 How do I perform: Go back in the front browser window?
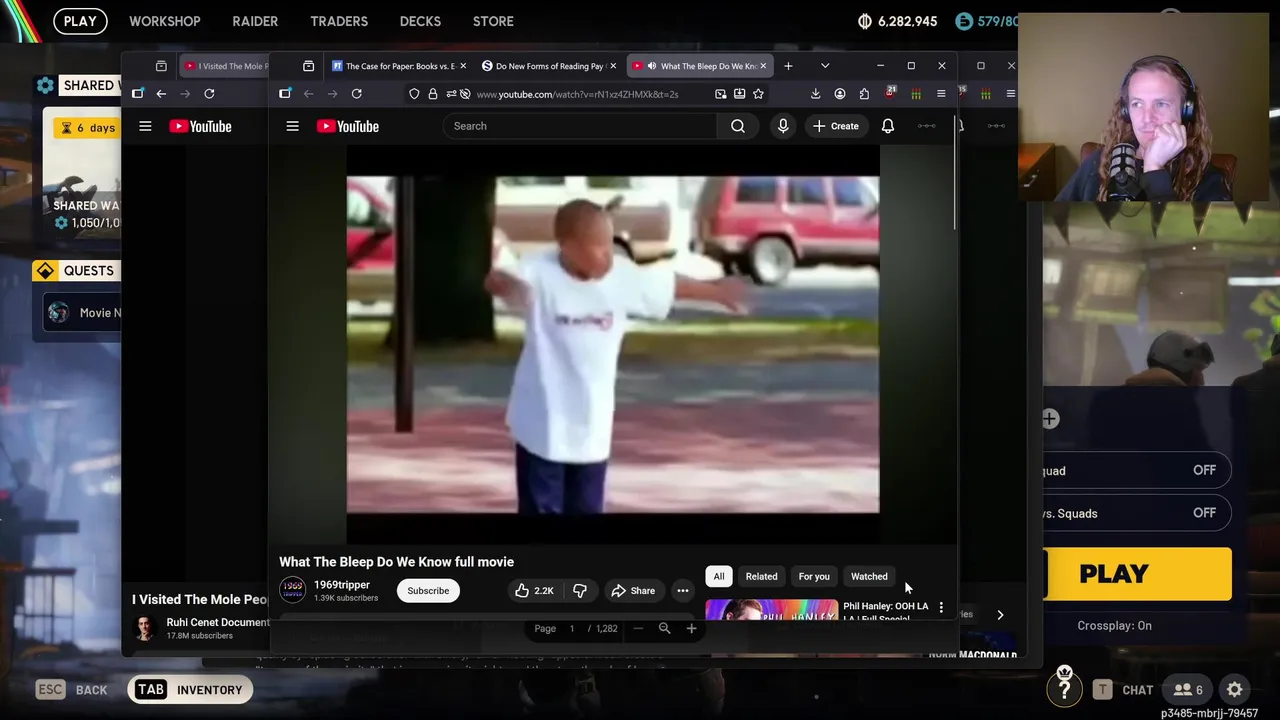308,94
